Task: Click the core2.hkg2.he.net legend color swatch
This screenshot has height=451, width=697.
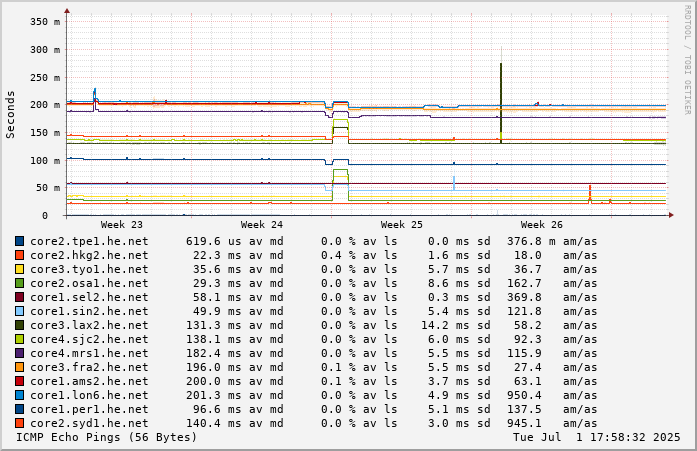Action: point(20,255)
